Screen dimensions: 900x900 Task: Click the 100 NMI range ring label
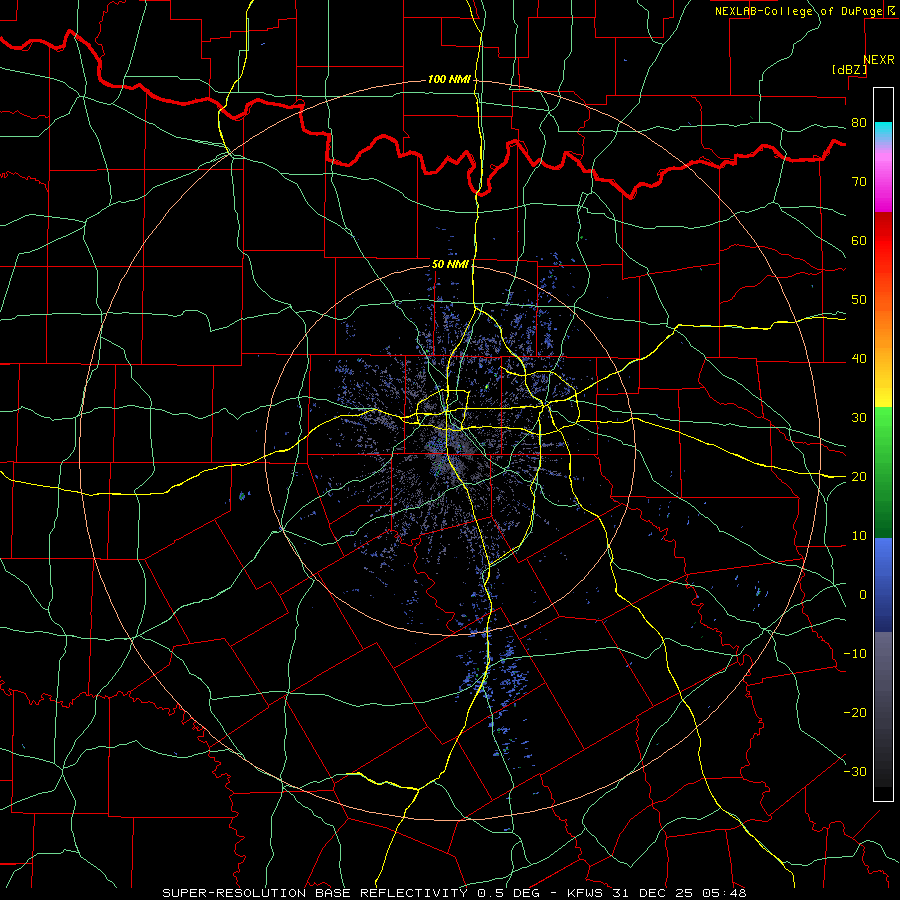[x=449, y=79]
